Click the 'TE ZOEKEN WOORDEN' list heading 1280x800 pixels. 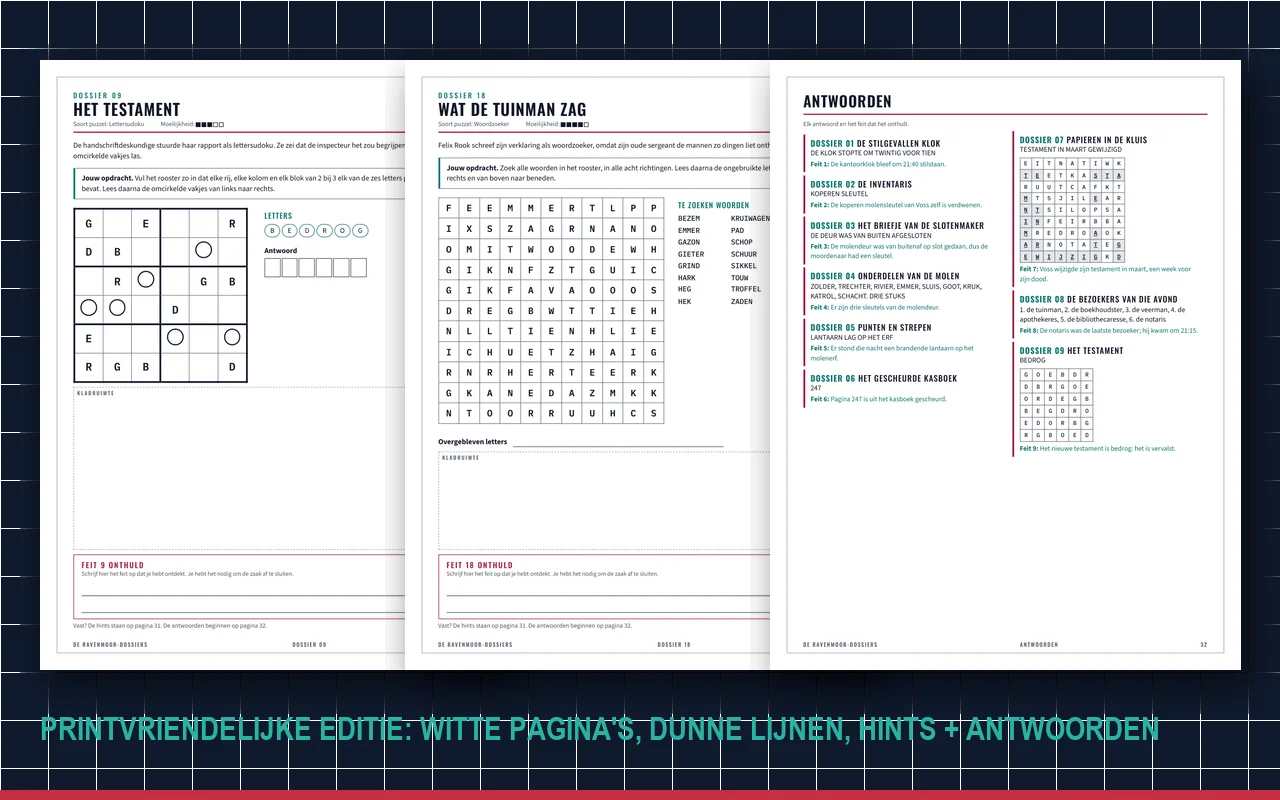pyautogui.click(x=713, y=205)
